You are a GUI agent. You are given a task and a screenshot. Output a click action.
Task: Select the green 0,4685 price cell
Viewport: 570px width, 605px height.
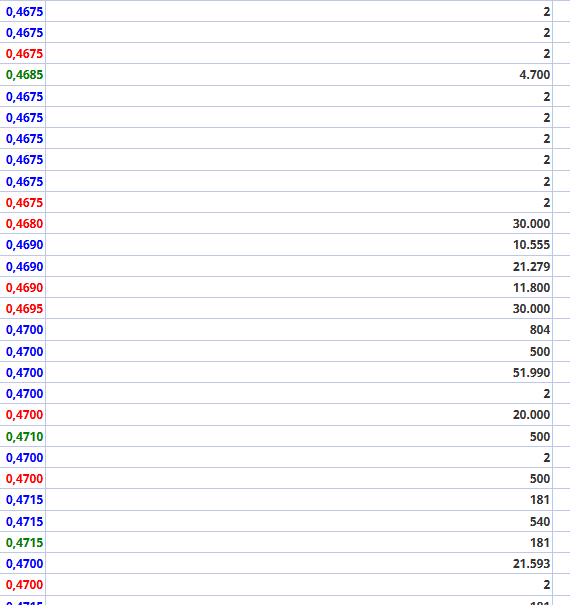click(x=22, y=74)
